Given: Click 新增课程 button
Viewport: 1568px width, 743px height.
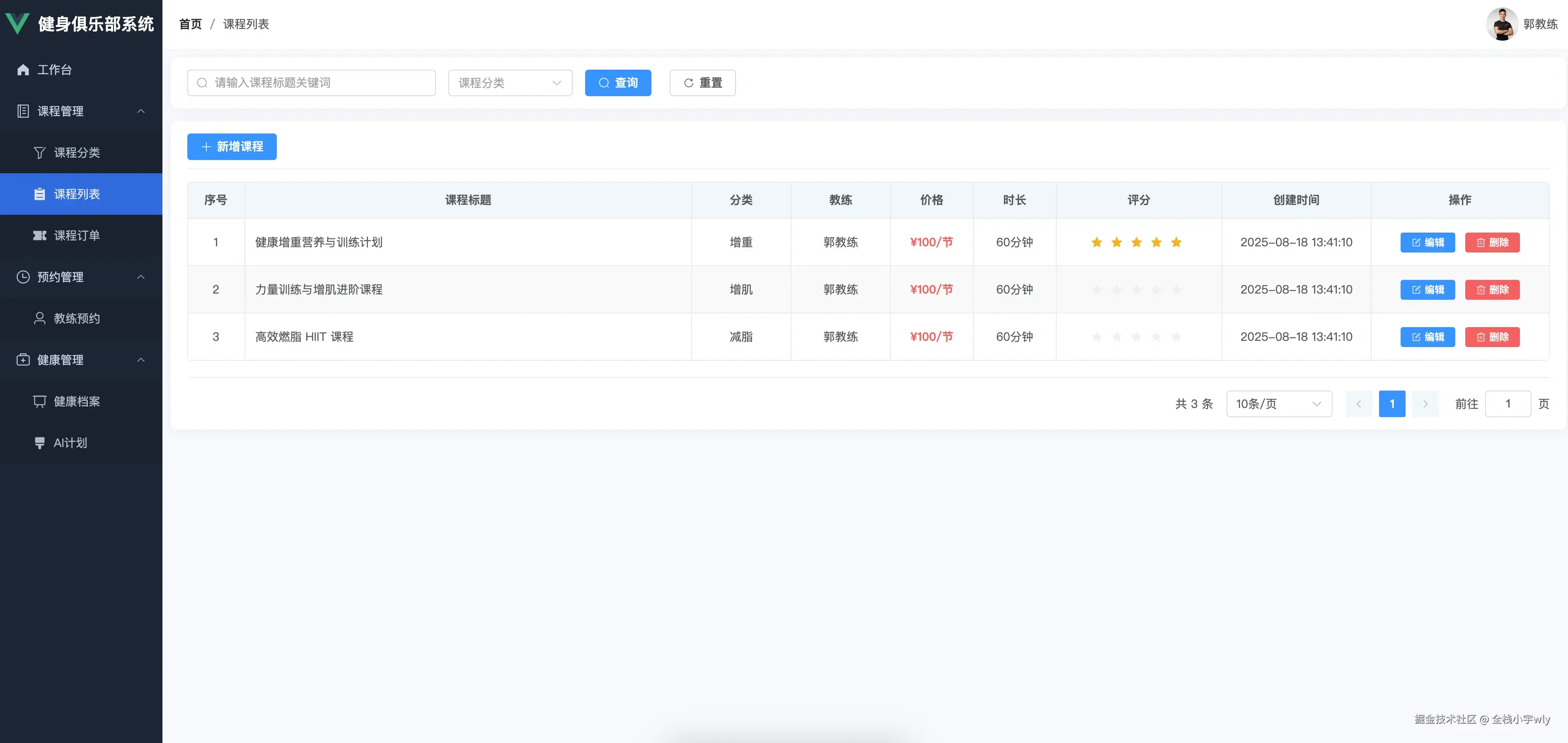Looking at the screenshot, I should pos(231,147).
